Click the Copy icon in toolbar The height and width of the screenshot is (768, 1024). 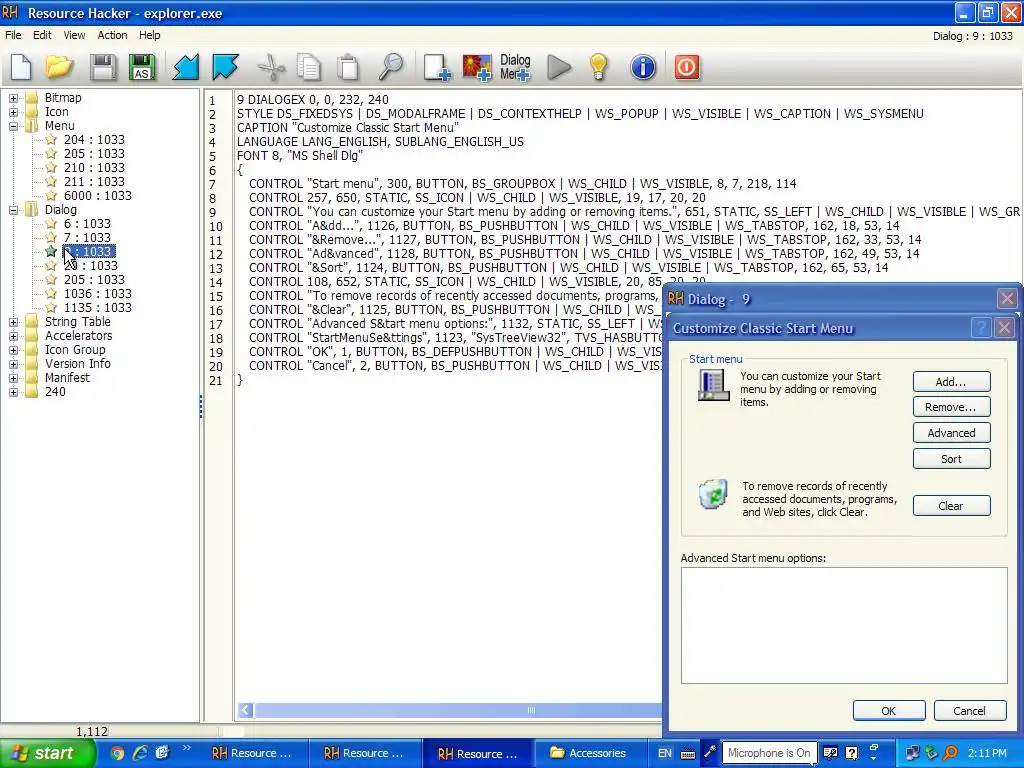(x=308, y=67)
